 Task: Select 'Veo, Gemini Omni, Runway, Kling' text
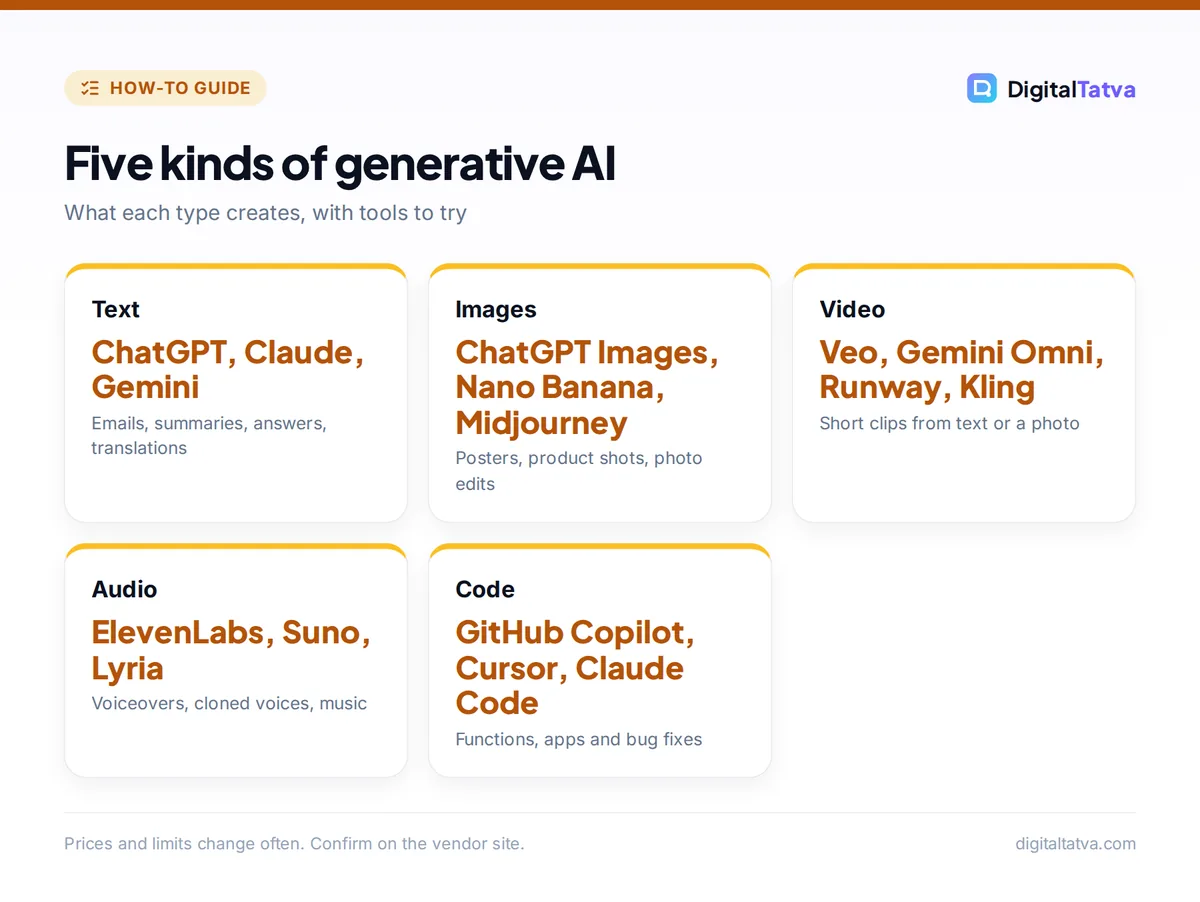961,369
